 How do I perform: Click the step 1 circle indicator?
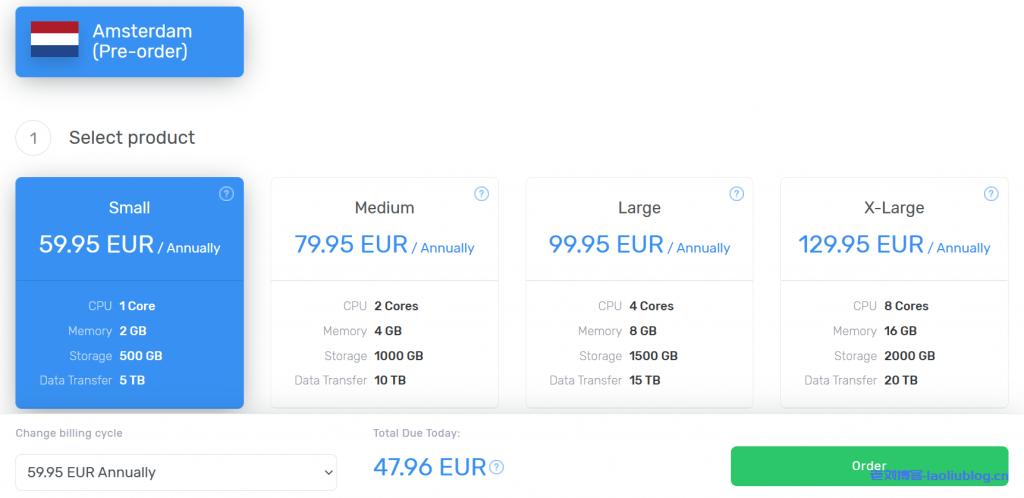tap(33, 138)
